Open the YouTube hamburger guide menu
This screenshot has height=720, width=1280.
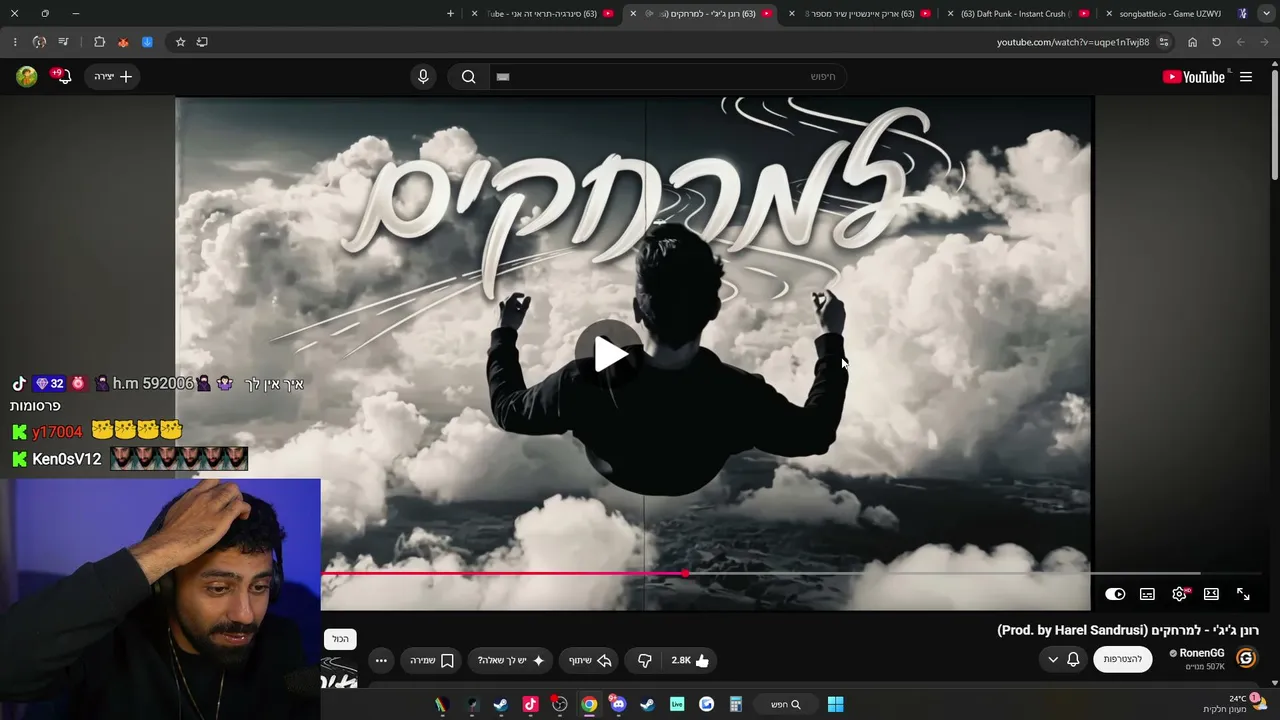coord(1246,77)
